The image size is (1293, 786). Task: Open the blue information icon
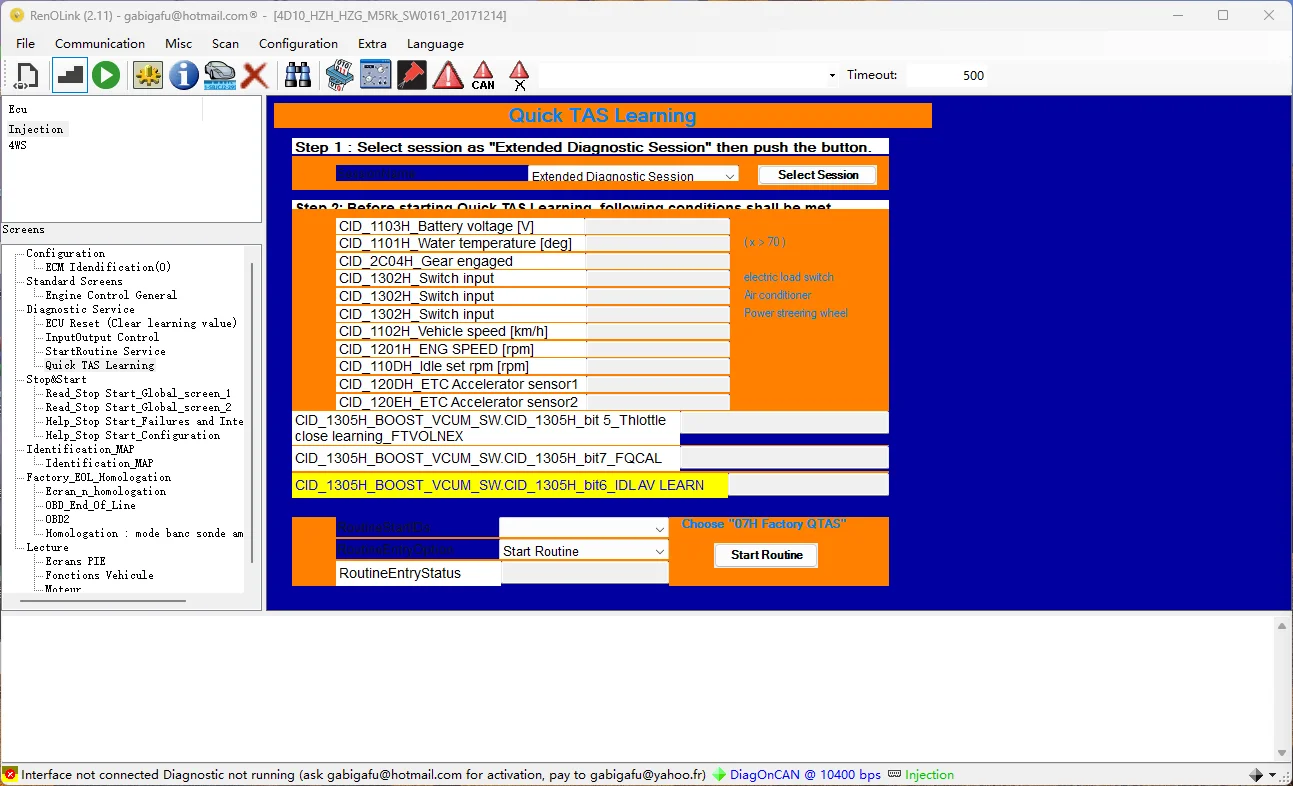184,75
